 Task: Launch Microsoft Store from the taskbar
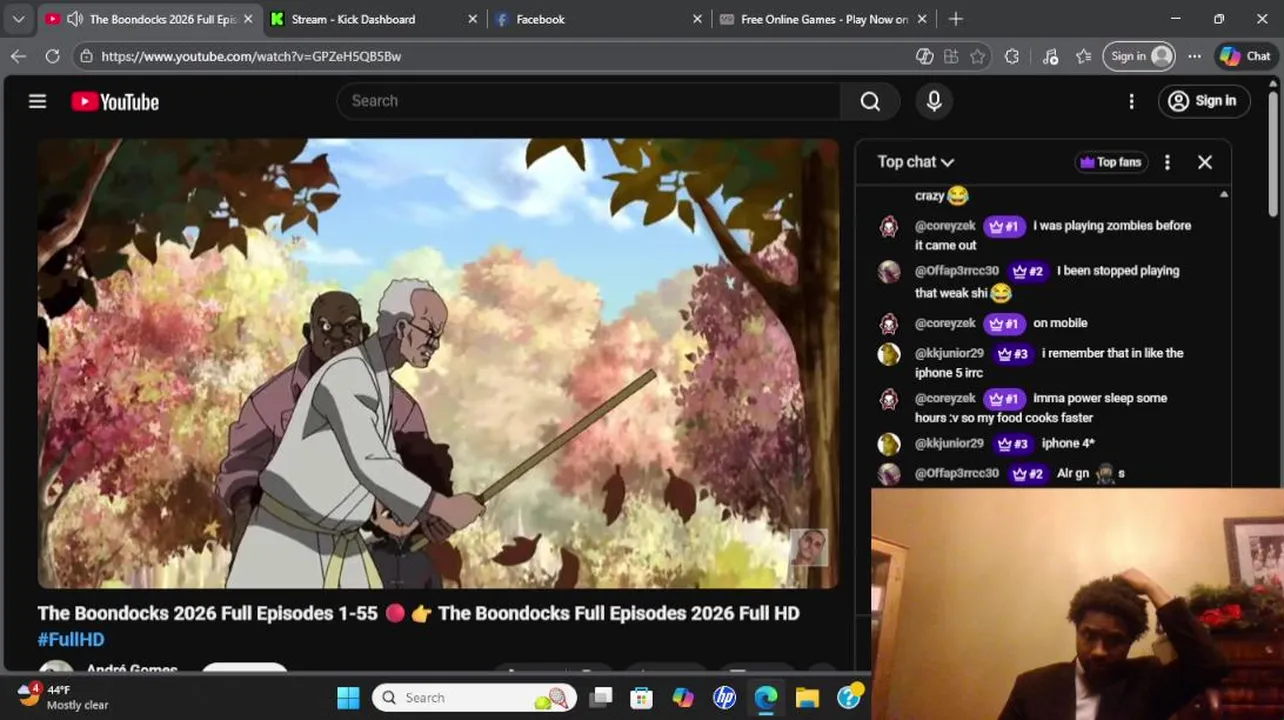(641, 697)
